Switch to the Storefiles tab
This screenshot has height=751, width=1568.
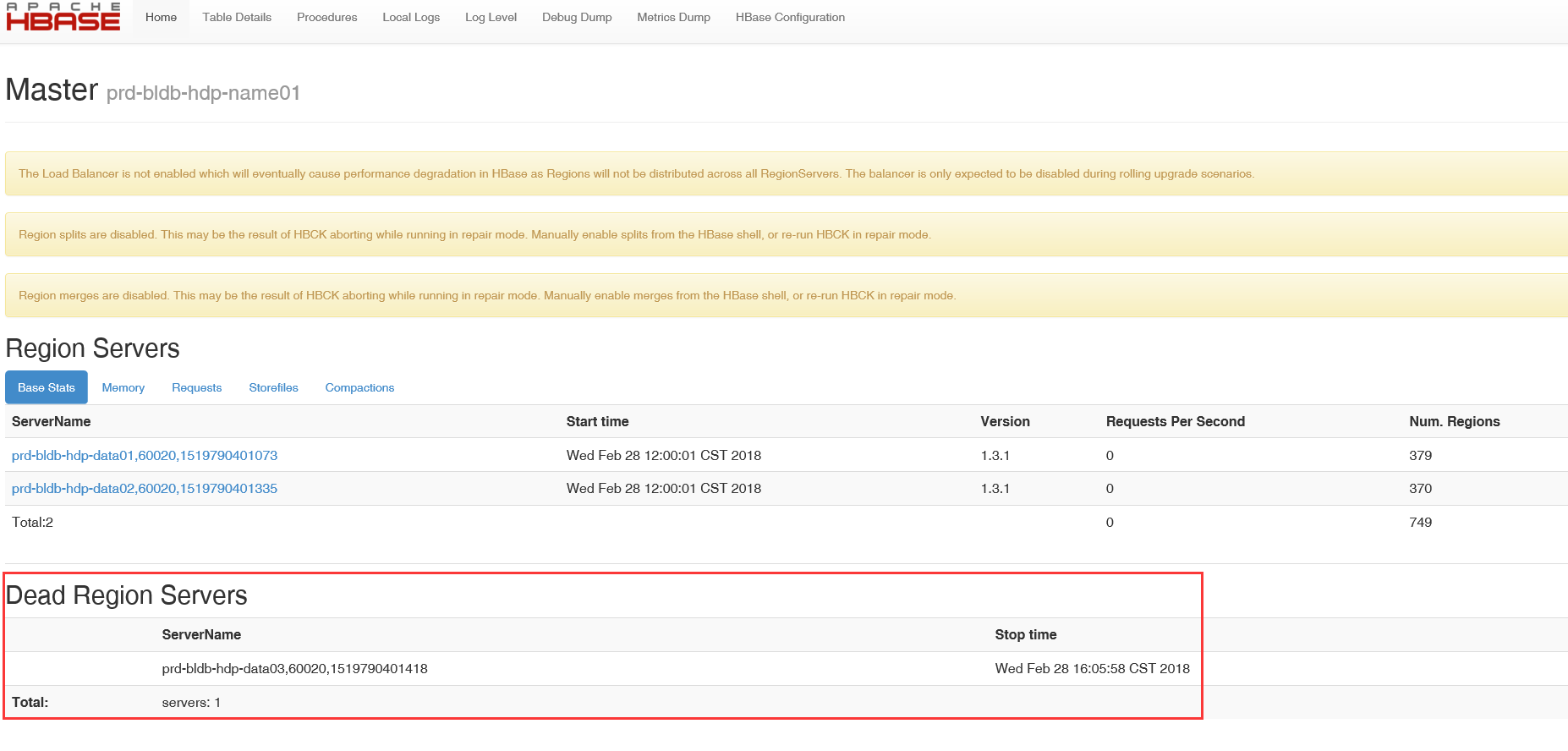273,387
